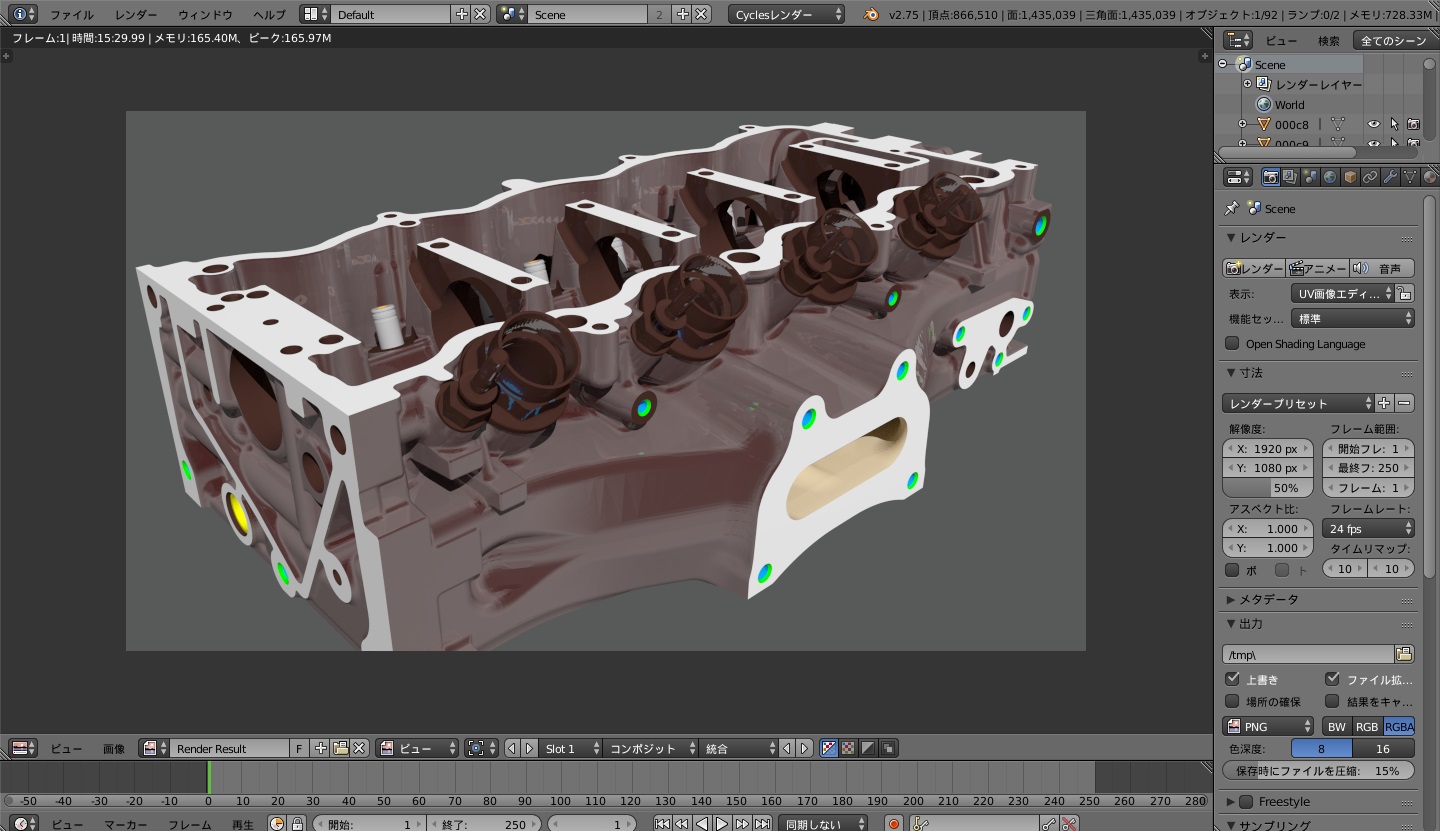Open the Object properties tab with cube icon
This screenshot has height=831, width=1440.
1349,176
